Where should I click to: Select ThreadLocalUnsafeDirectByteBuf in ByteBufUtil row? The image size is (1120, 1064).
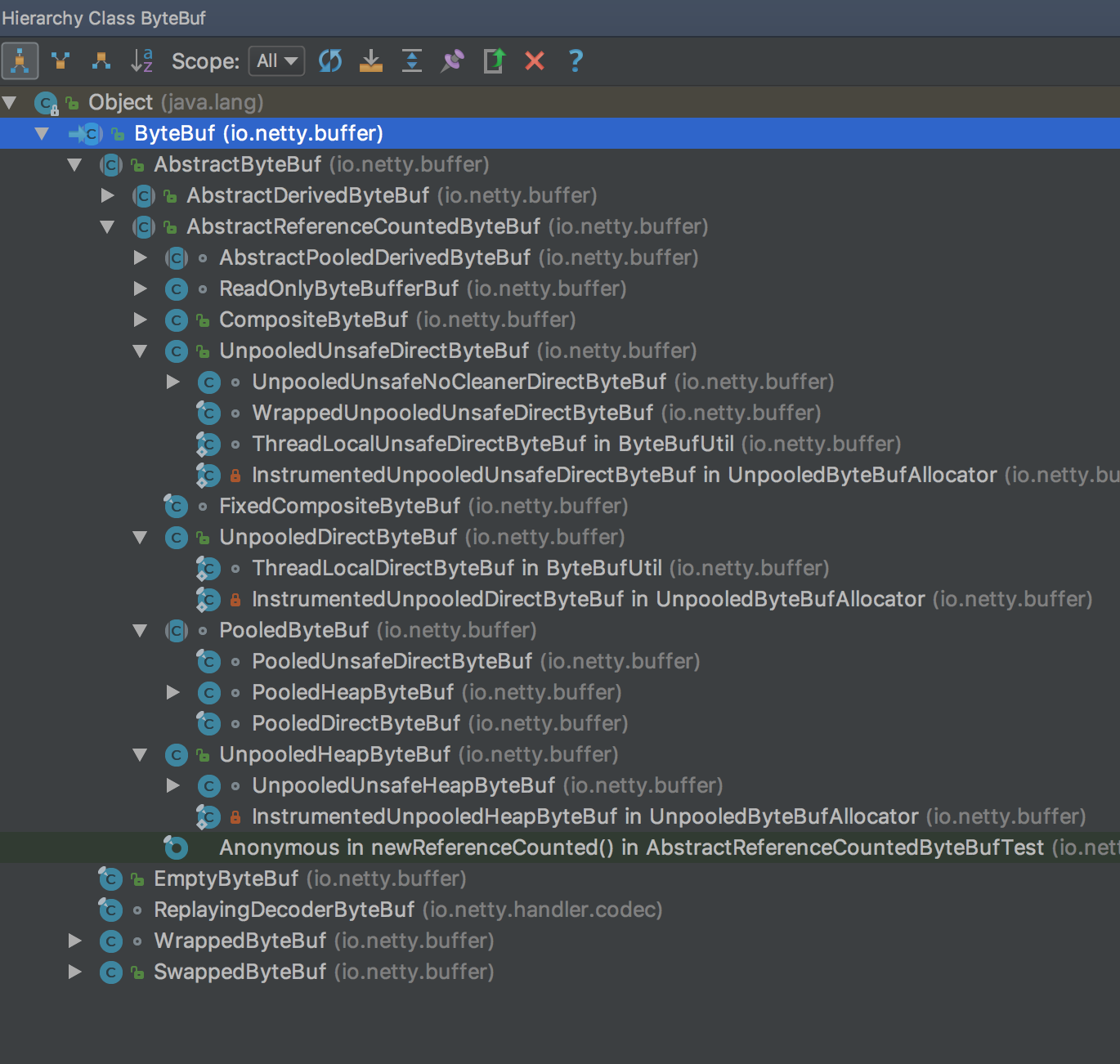(x=560, y=444)
